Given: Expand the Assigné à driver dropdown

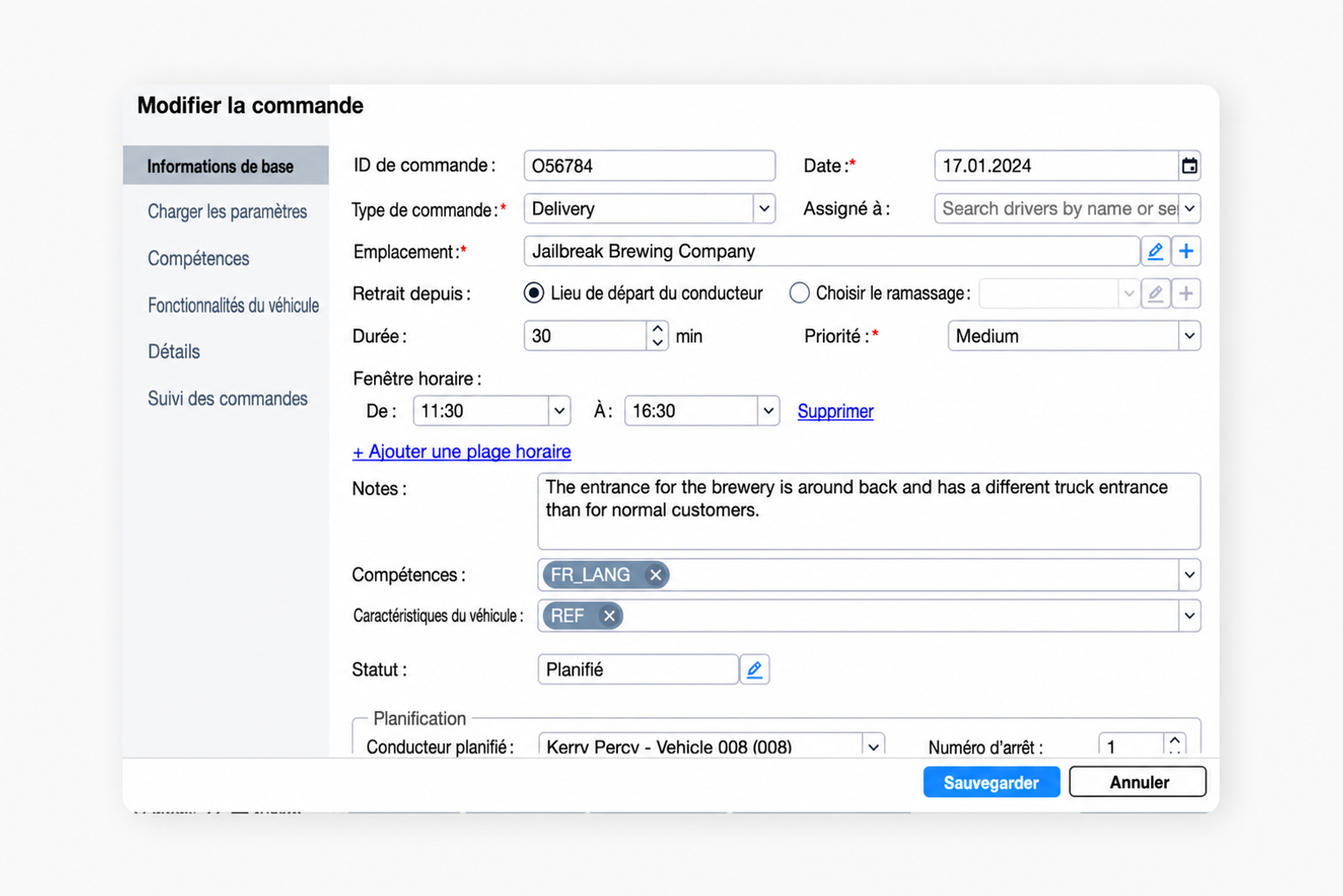Looking at the screenshot, I should 1189,209.
